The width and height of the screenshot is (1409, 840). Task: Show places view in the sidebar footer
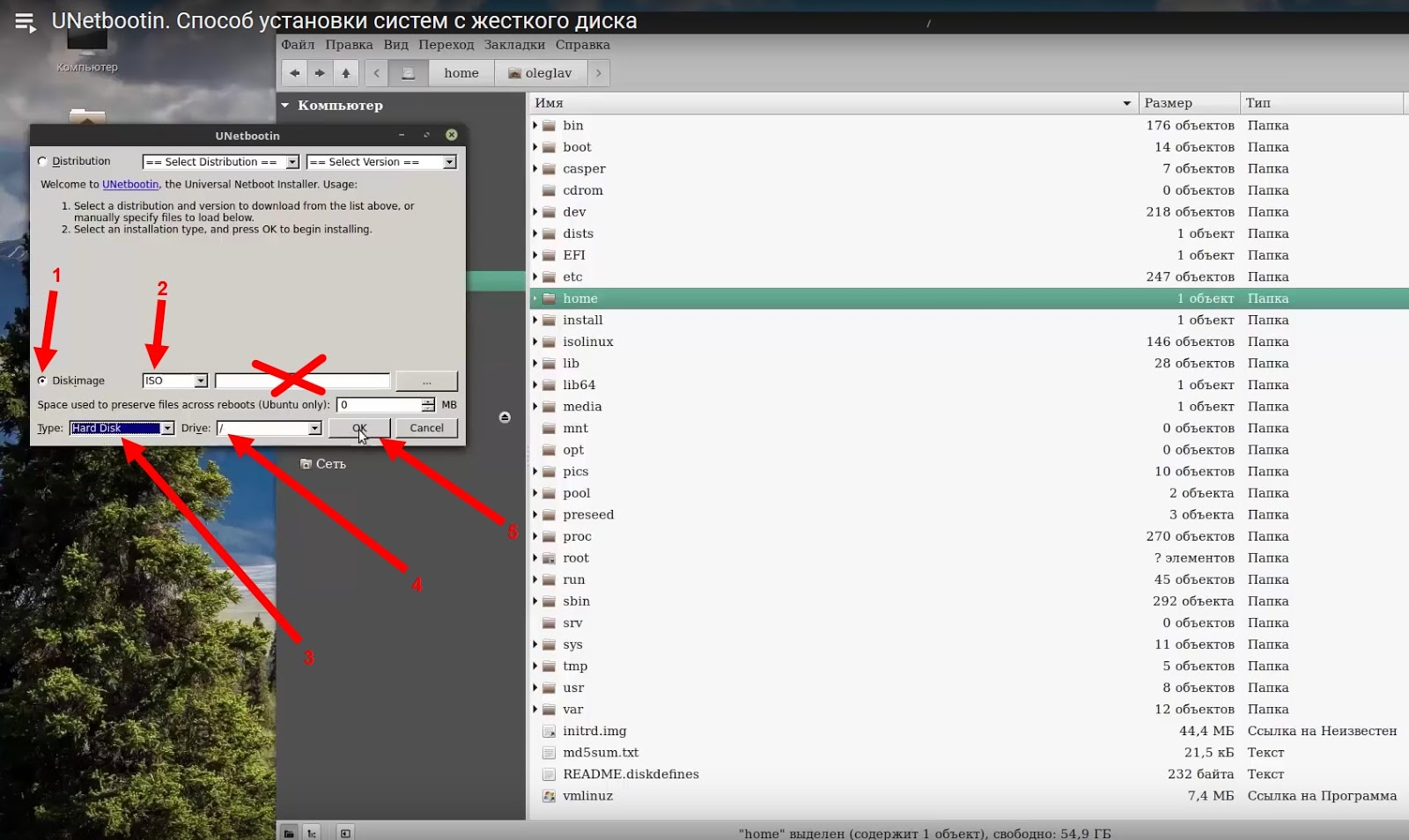[289, 832]
